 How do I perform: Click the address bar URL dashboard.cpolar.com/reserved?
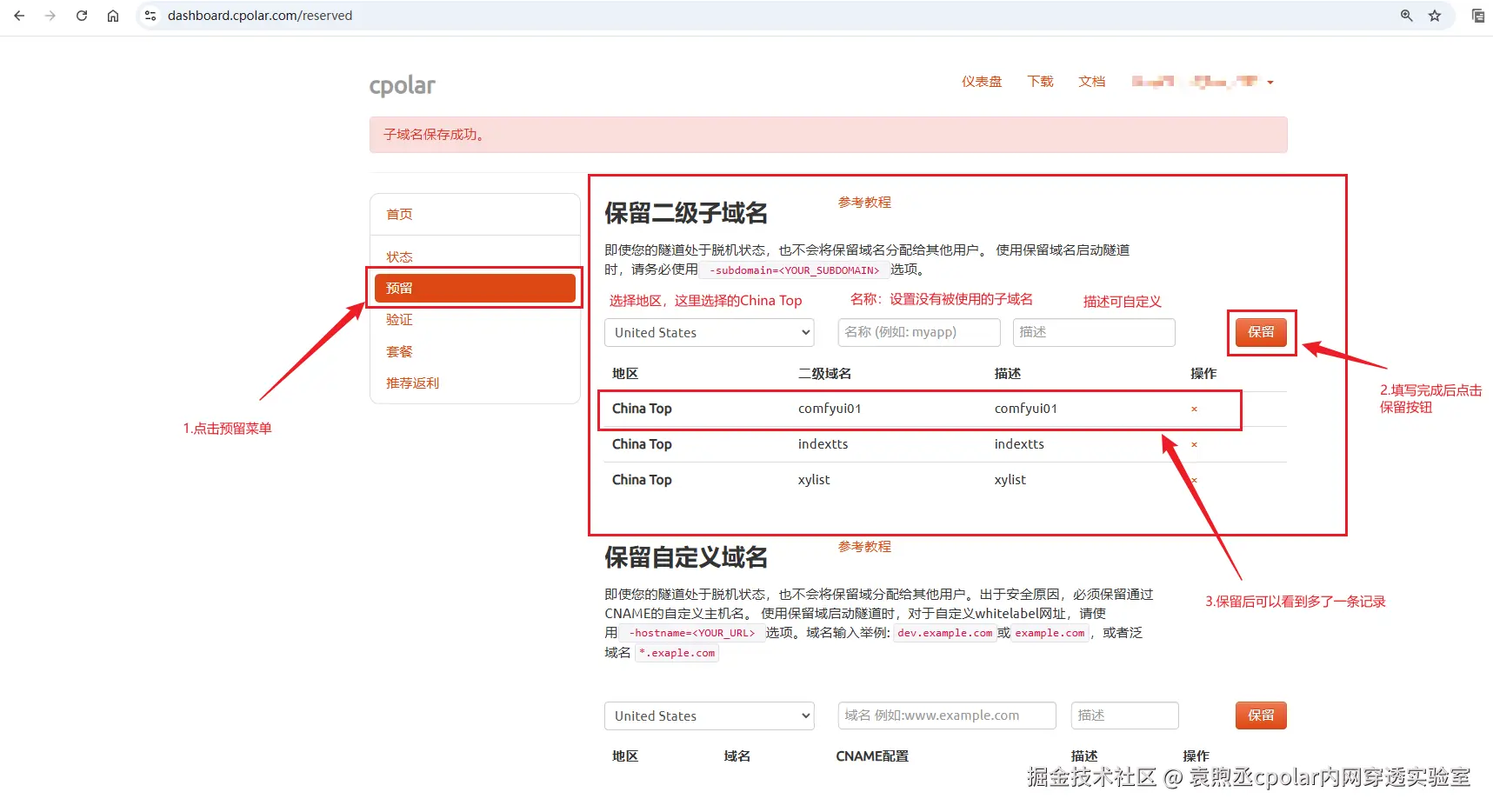pos(260,16)
